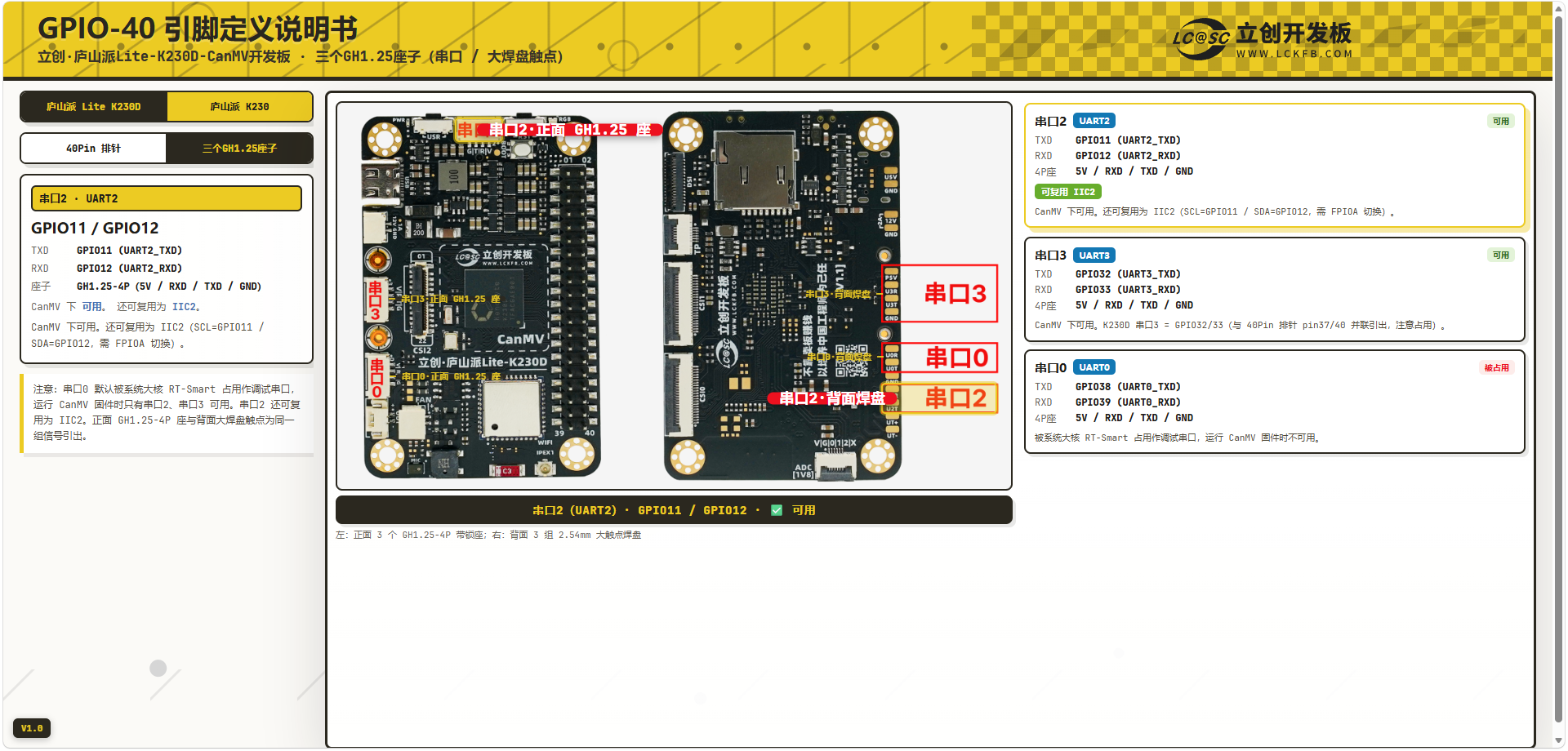Image resolution: width=1568 pixels, height=751 pixels.
Task: Click the 注意 note box about 串口0
Action: pos(167,412)
